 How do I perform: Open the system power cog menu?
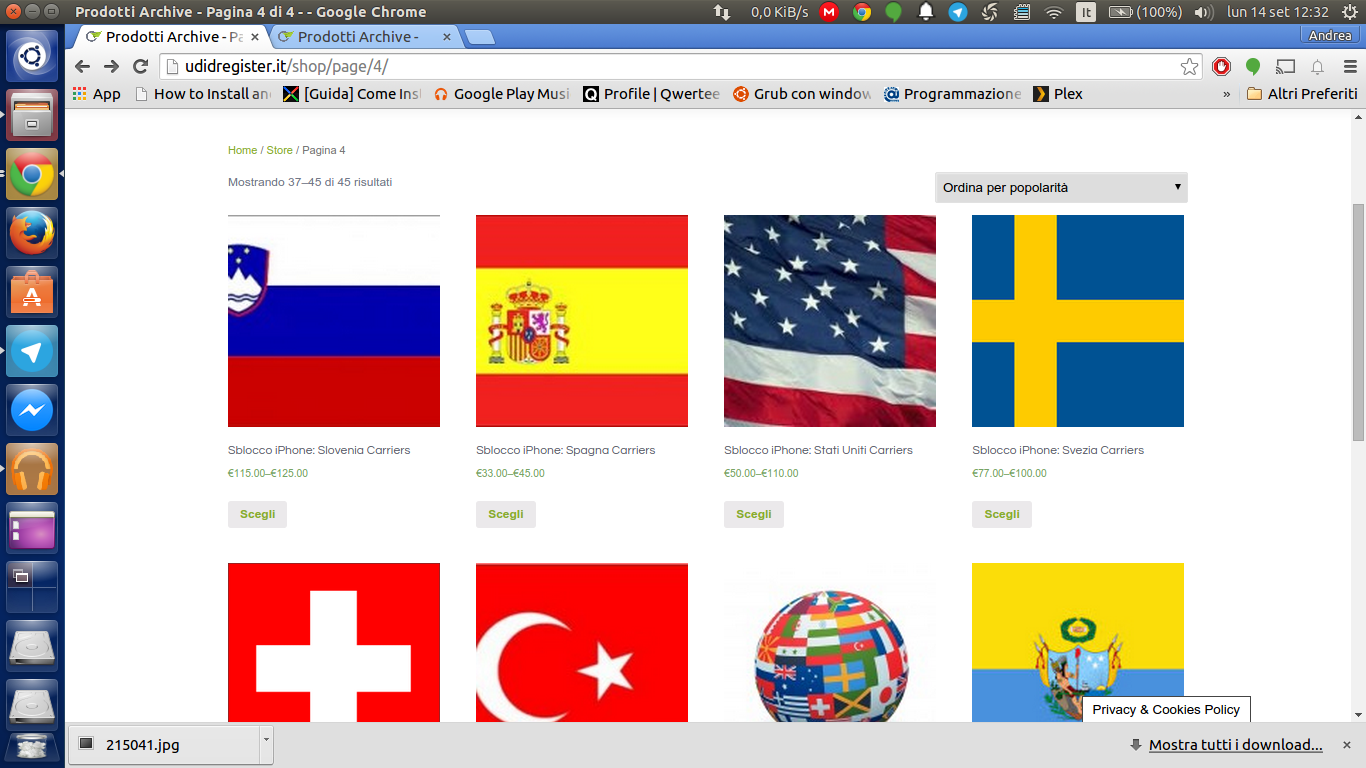point(1349,12)
